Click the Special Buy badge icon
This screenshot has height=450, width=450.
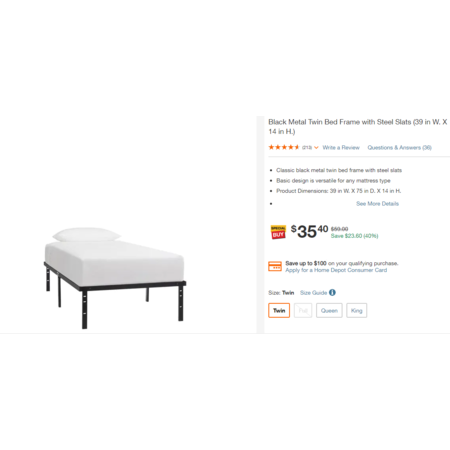point(278,232)
